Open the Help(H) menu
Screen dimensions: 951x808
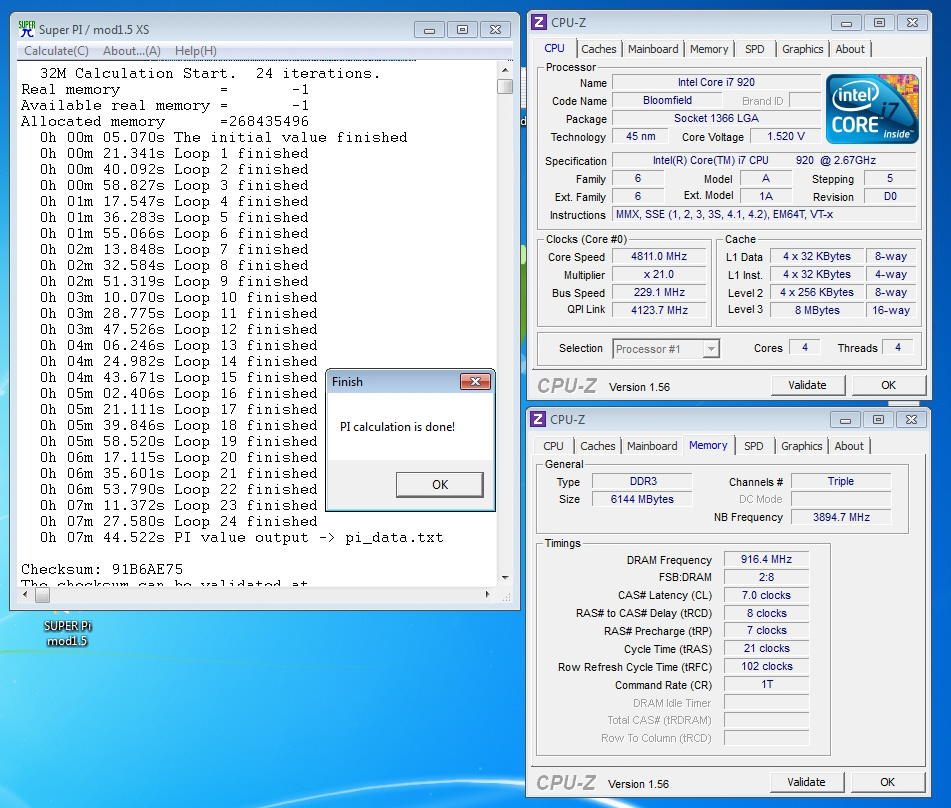click(x=195, y=51)
